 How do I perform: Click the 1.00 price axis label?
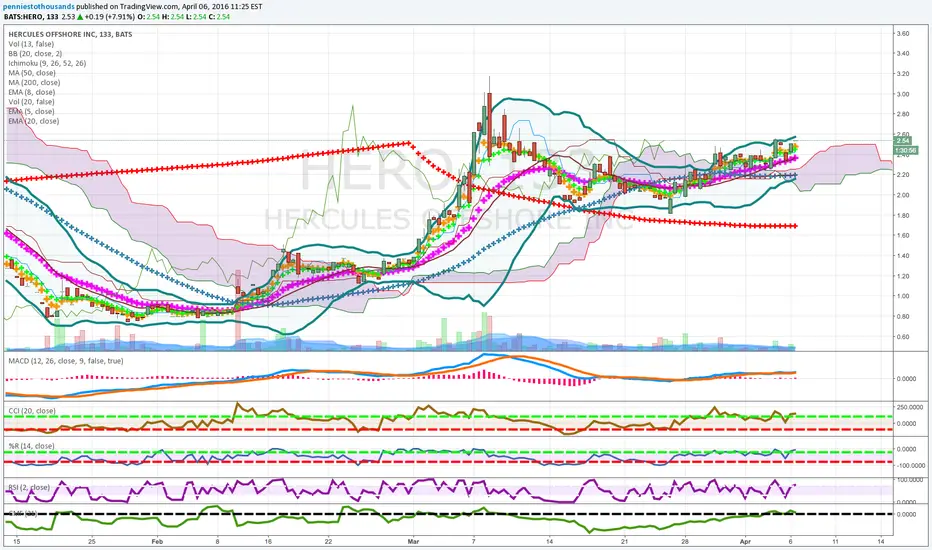(x=903, y=296)
